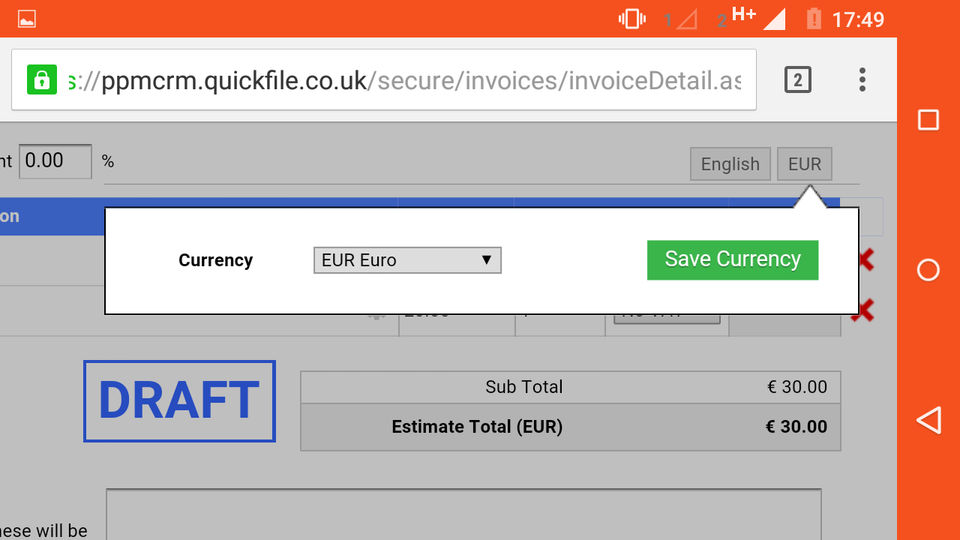Tap the vibrate mode status icon

point(632,19)
